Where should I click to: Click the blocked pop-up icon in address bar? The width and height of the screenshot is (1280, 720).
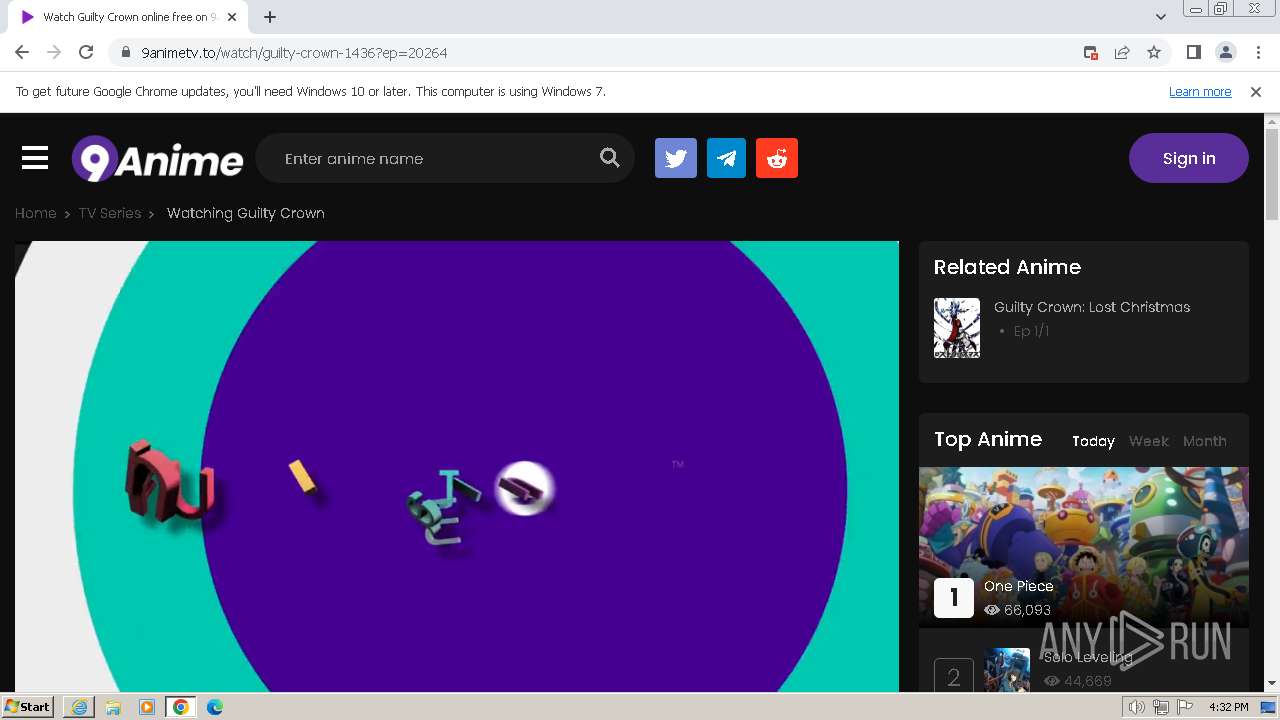pos(1091,52)
